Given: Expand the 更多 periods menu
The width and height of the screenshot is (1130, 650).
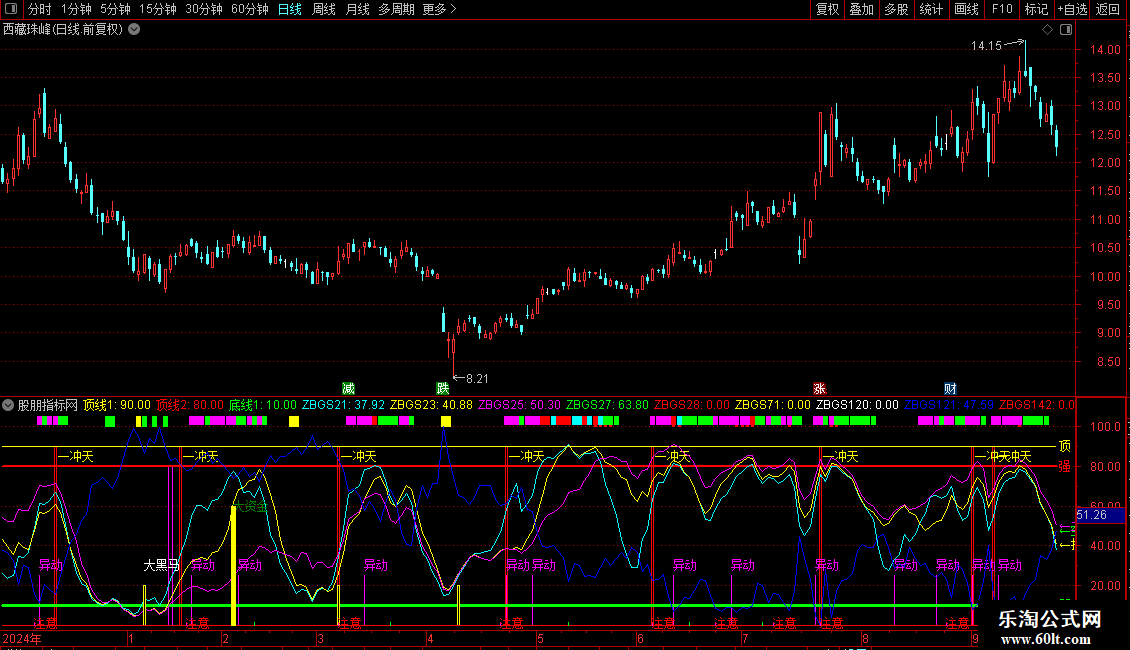Looking at the screenshot, I should click(440, 9).
